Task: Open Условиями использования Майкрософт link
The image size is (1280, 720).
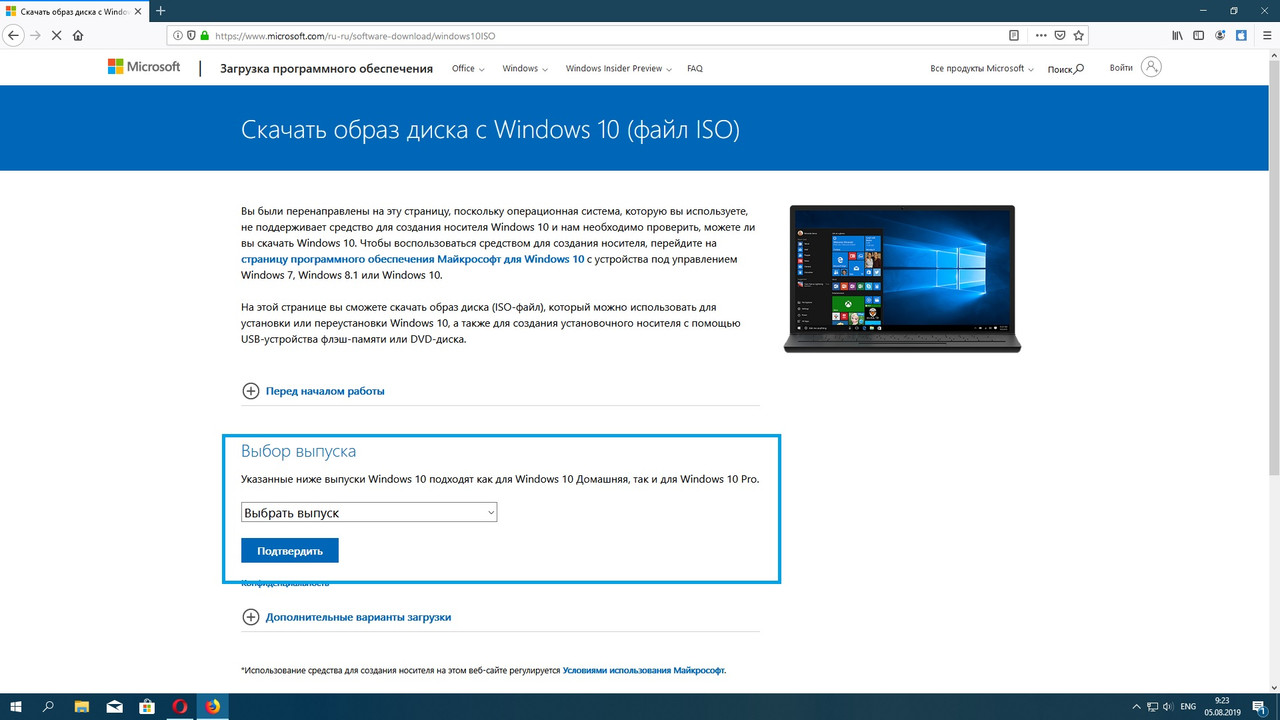Action: (644, 670)
